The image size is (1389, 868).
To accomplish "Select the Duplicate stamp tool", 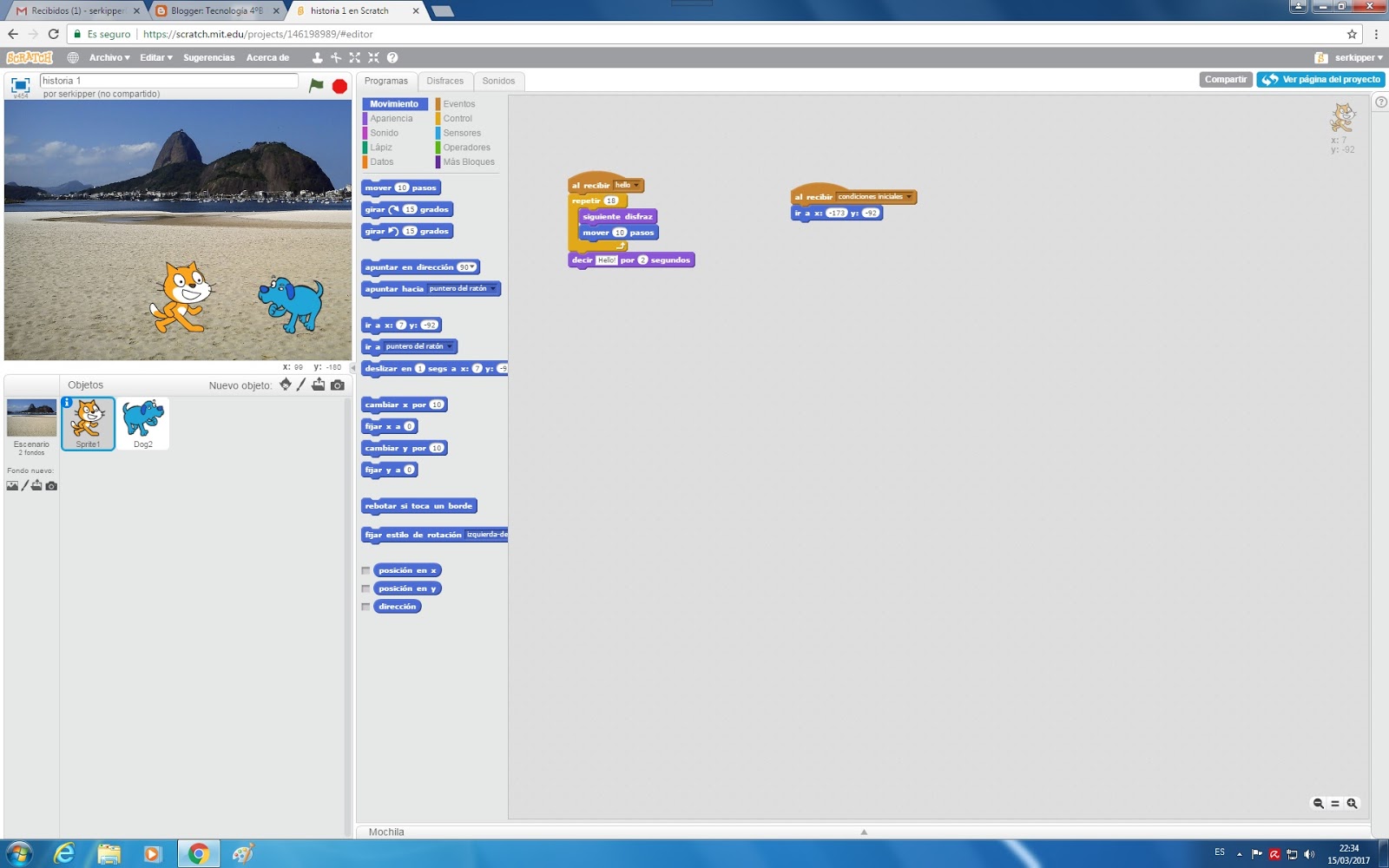I will [317, 57].
